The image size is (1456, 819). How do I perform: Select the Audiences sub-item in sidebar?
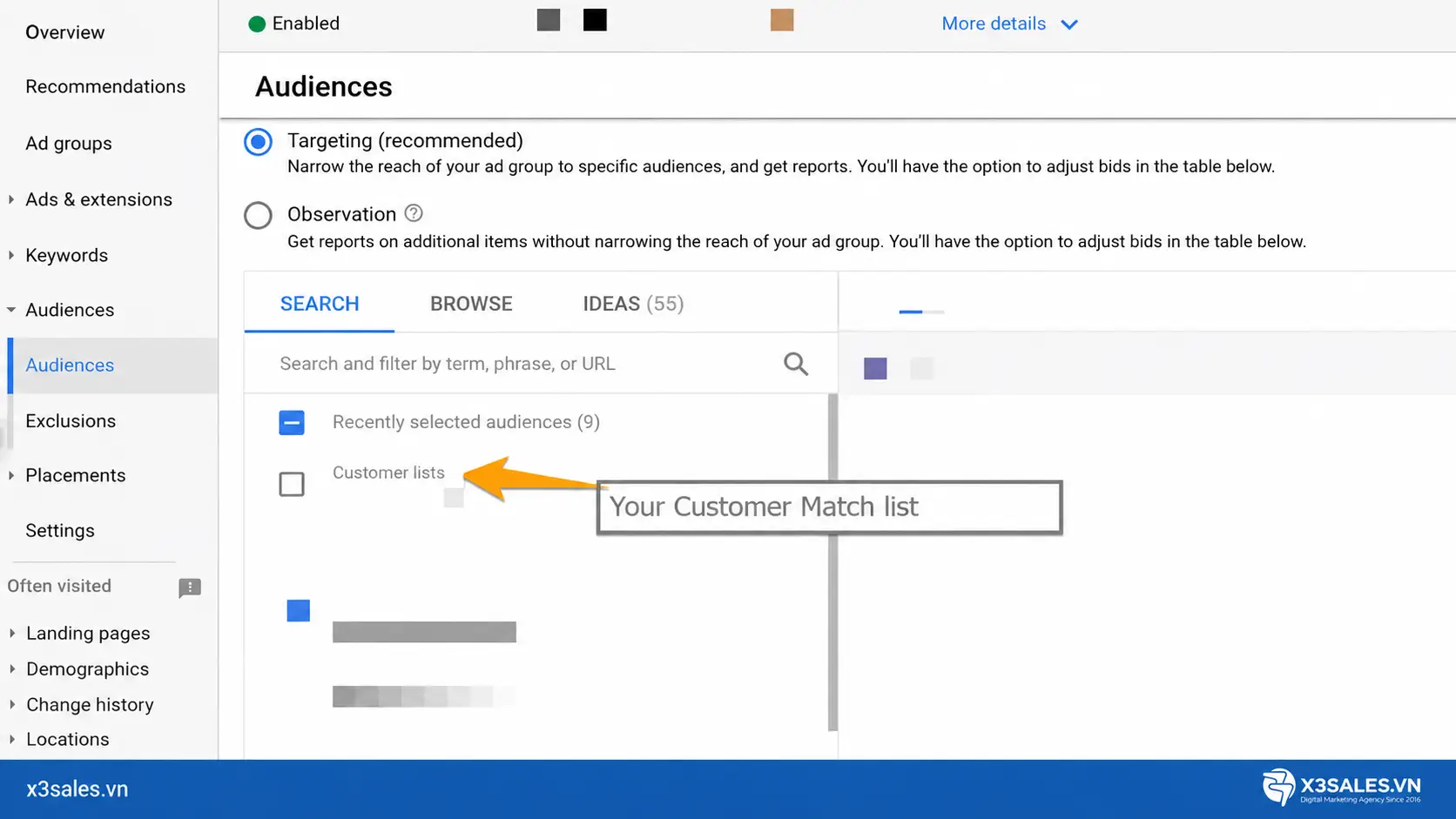pos(112,366)
